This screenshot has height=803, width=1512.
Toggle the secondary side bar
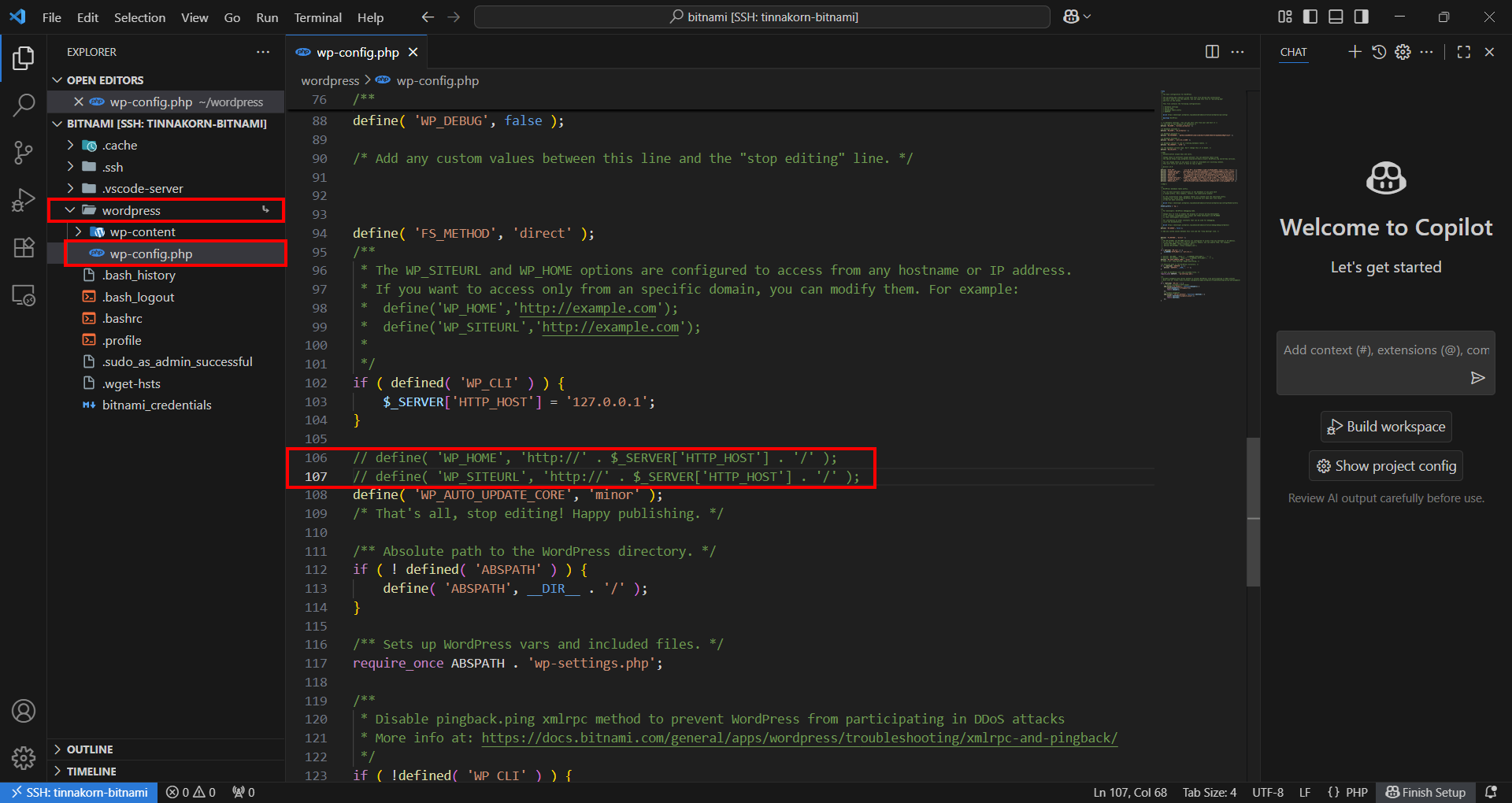coord(1361,17)
